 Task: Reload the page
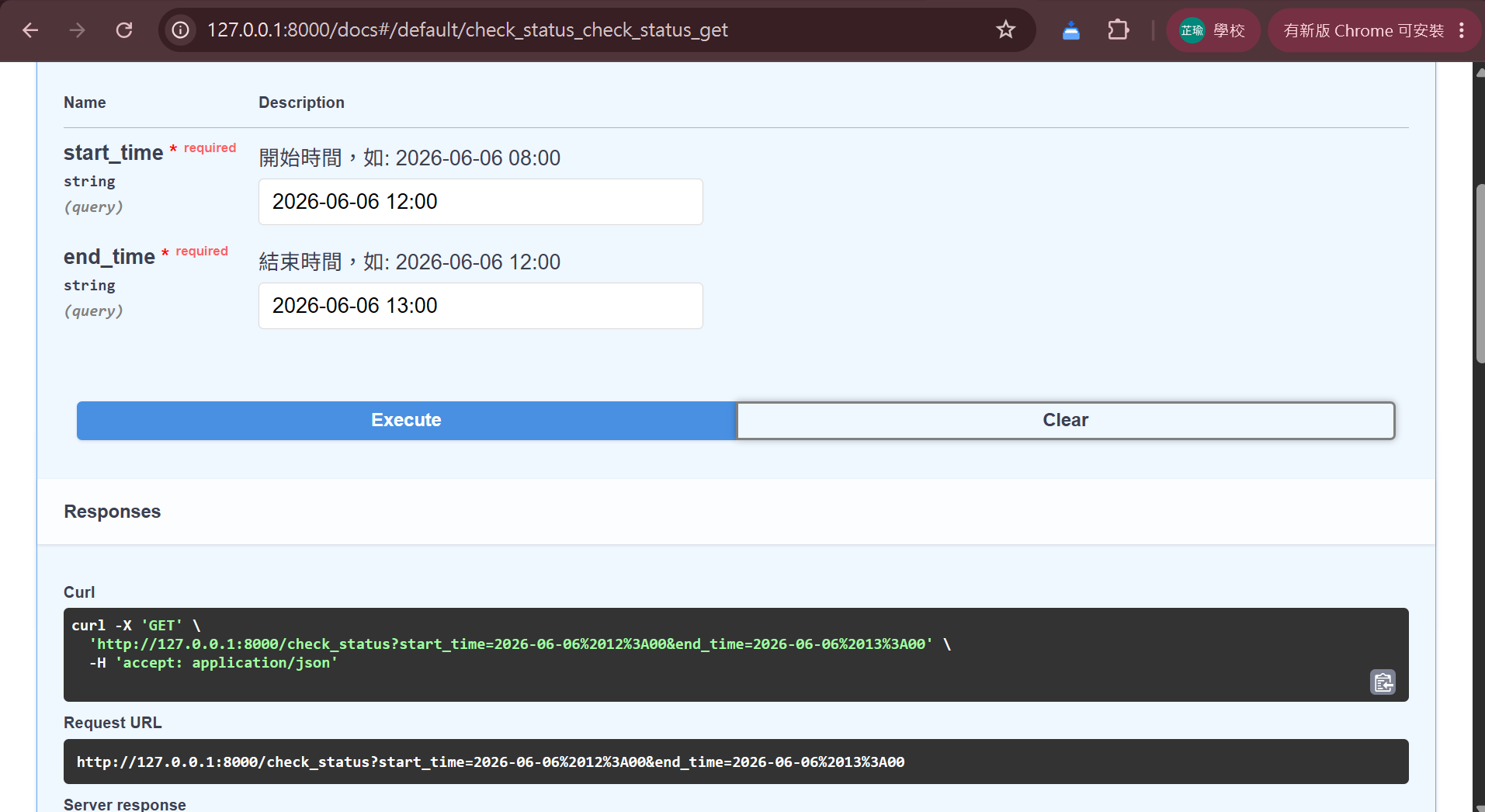click(x=124, y=30)
